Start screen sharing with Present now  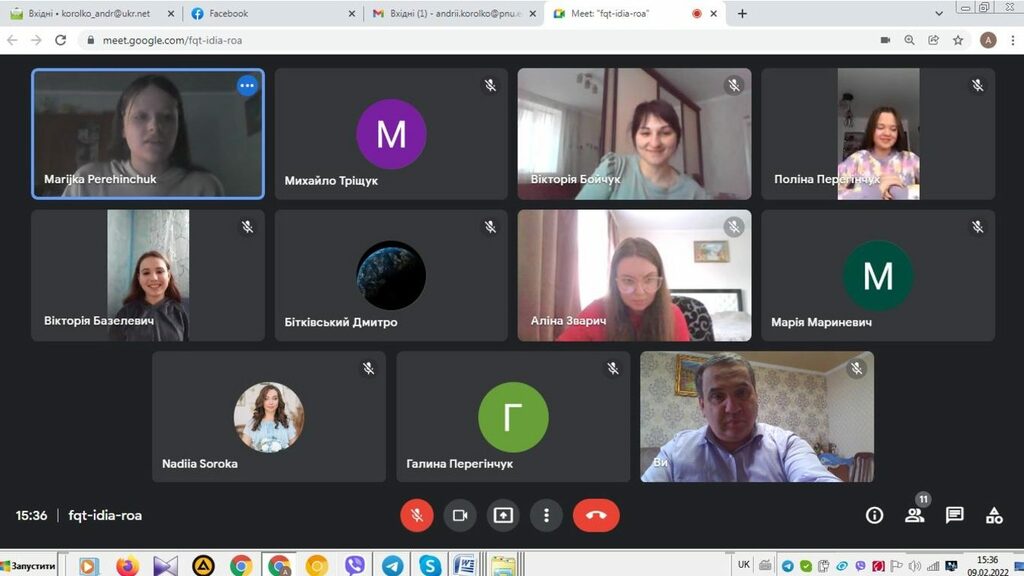pyautogui.click(x=503, y=515)
